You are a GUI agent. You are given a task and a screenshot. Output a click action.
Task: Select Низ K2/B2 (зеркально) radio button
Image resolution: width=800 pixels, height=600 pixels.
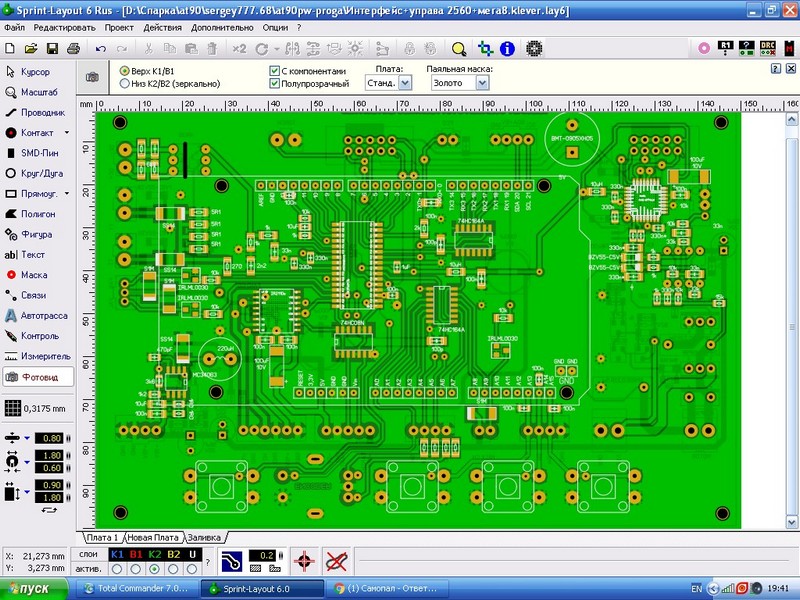point(125,84)
